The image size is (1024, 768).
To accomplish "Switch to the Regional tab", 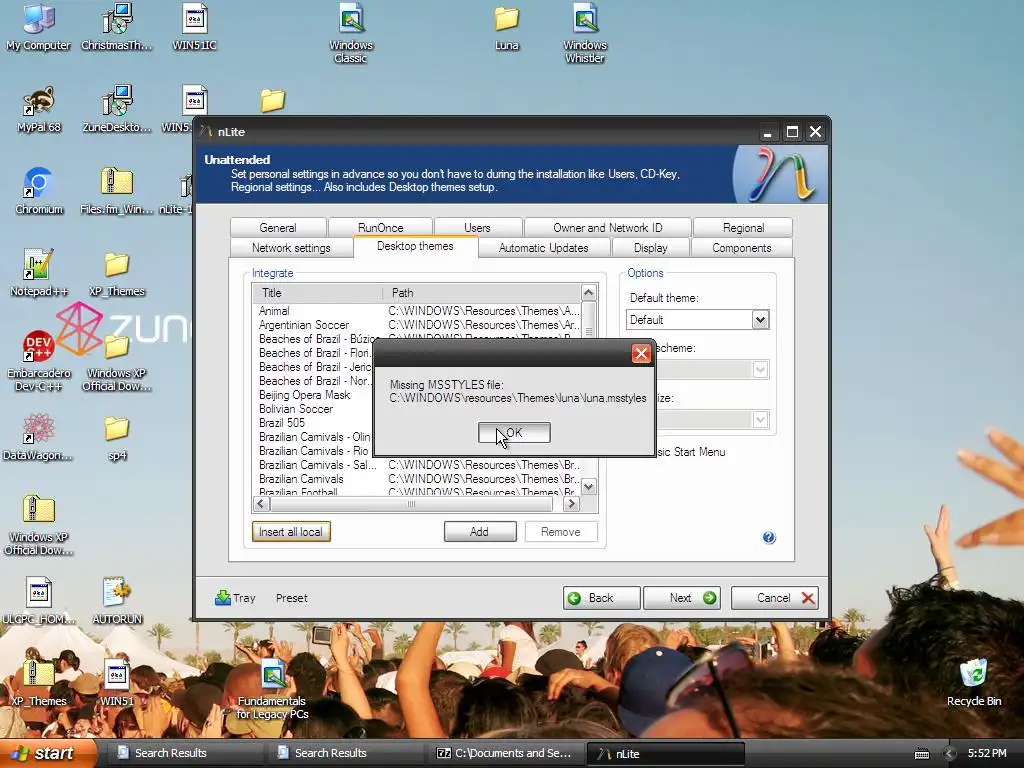I will coord(743,227).
